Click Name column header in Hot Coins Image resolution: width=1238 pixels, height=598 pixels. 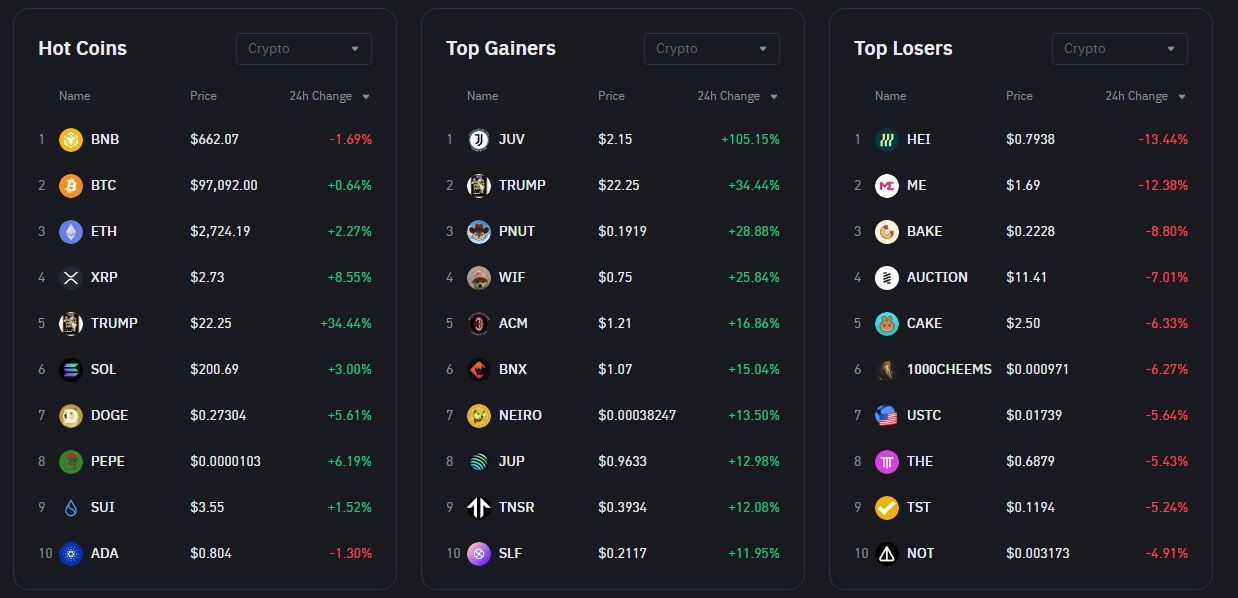(74, 96)
